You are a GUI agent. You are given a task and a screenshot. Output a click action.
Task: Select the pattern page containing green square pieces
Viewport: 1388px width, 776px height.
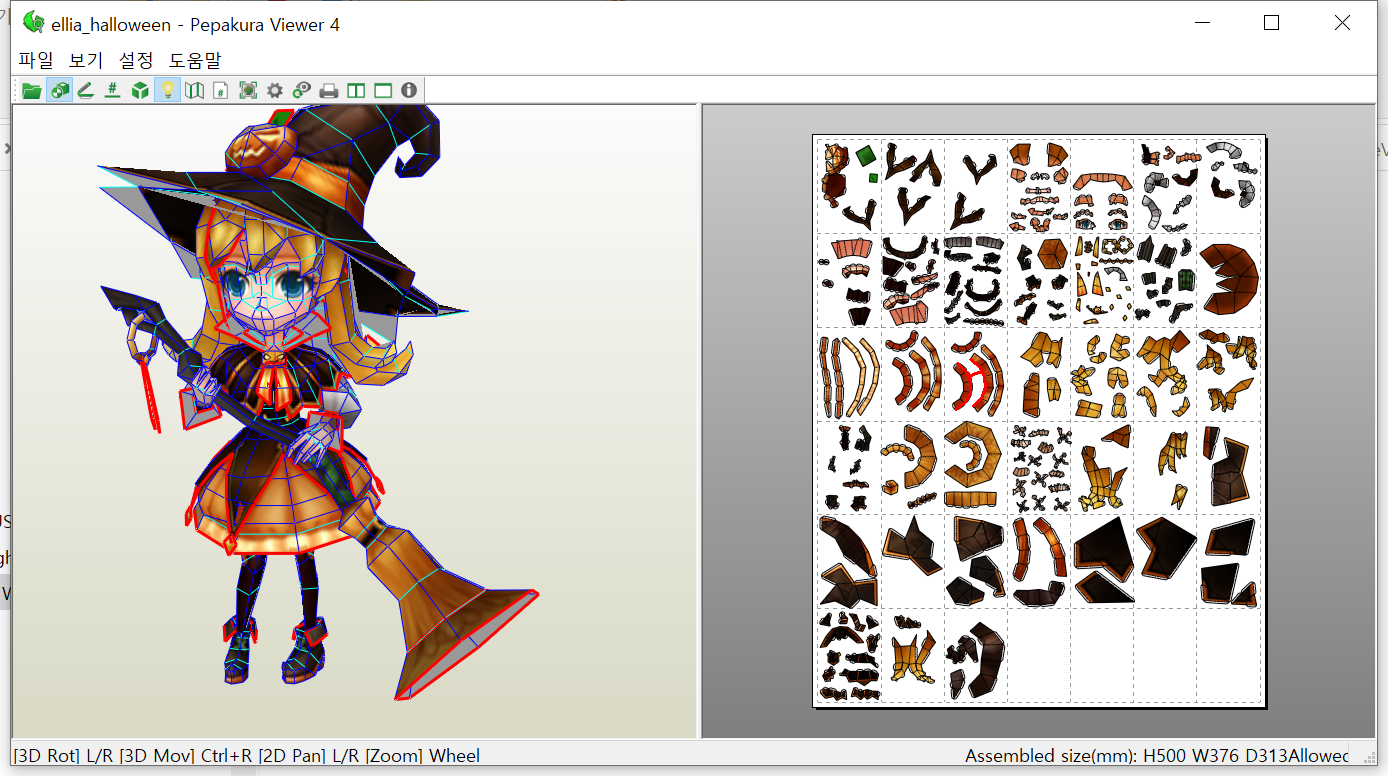coord(848,185)
